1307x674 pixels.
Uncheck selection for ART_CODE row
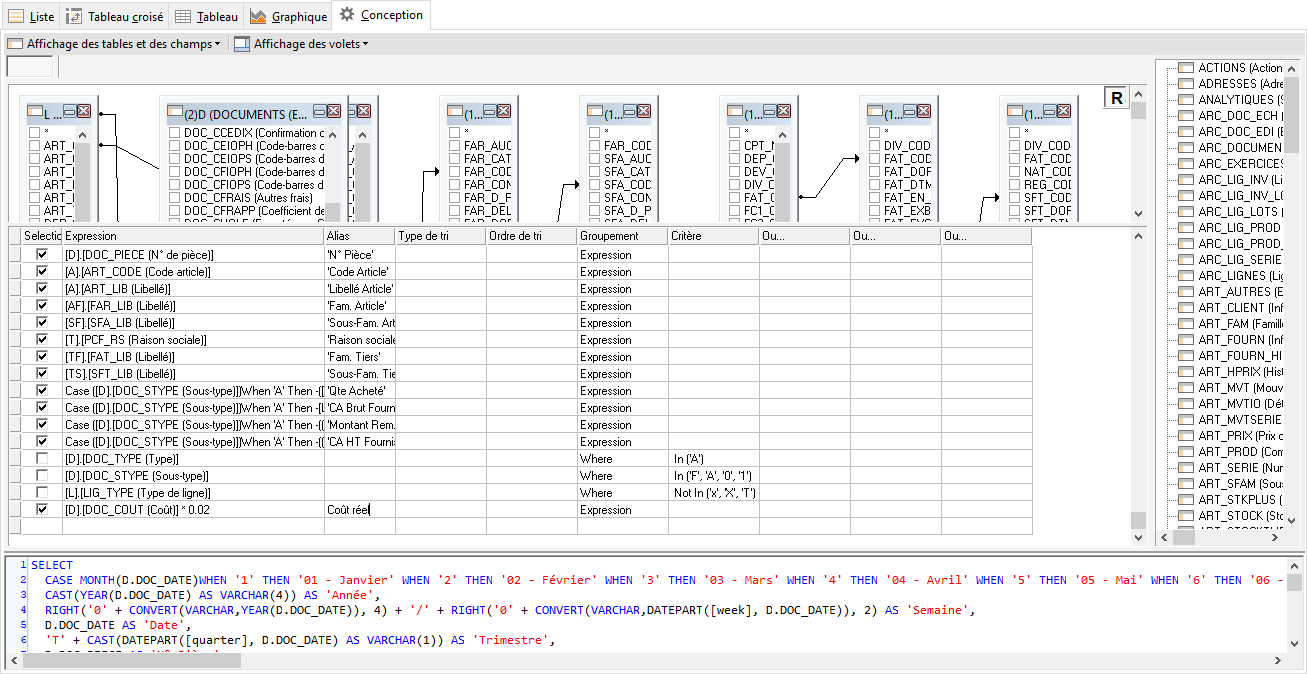tap(41, 272)
